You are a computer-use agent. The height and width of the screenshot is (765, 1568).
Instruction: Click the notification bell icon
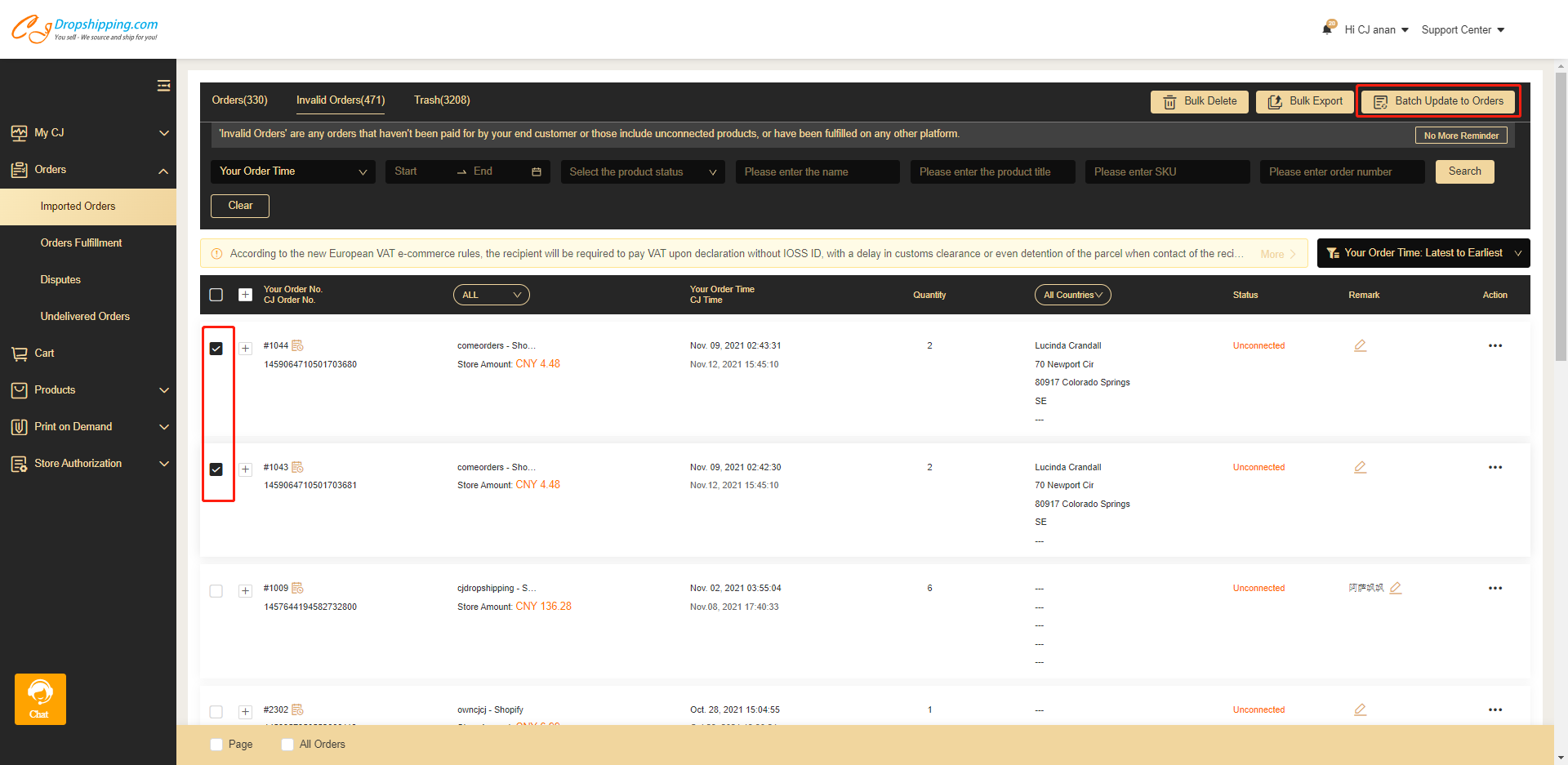[1328, 29]
